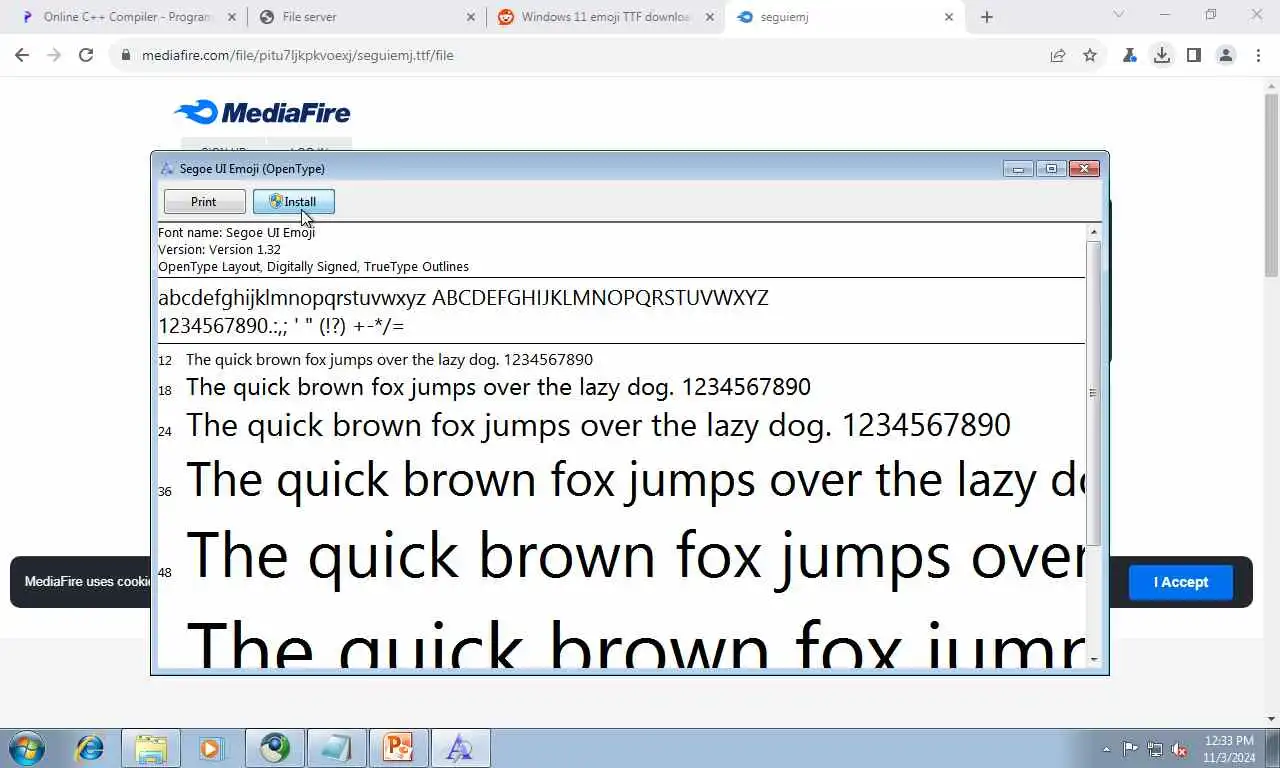Minimize the Segoe UI Emoji font window
The height and width of the screenshot is (768, 1280).
[1018, 169]
